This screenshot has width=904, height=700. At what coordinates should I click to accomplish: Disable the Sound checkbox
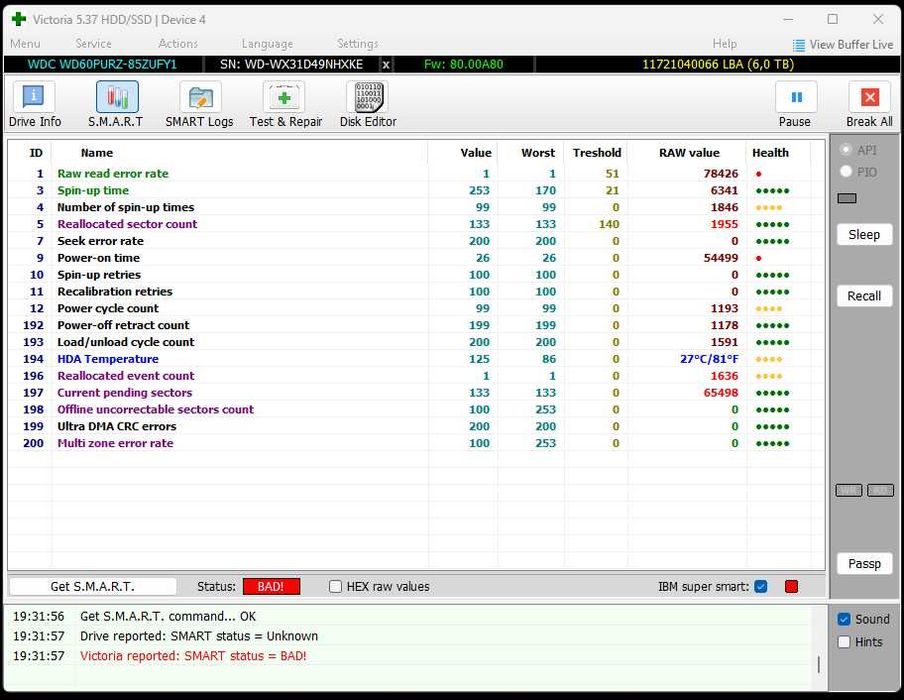click(844, 619)
